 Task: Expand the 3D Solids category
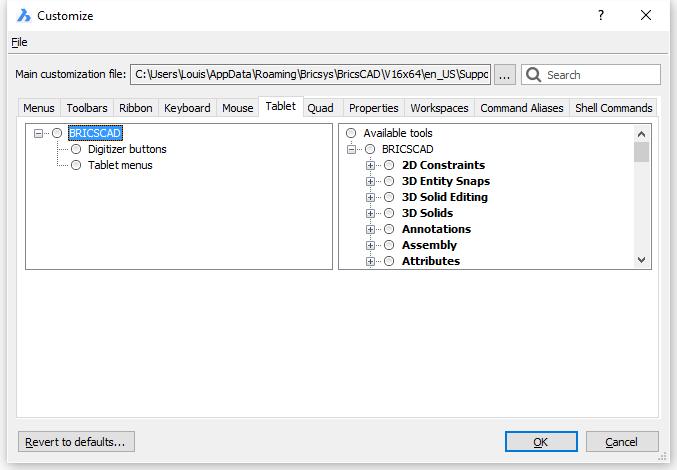(x=370, y=213)
